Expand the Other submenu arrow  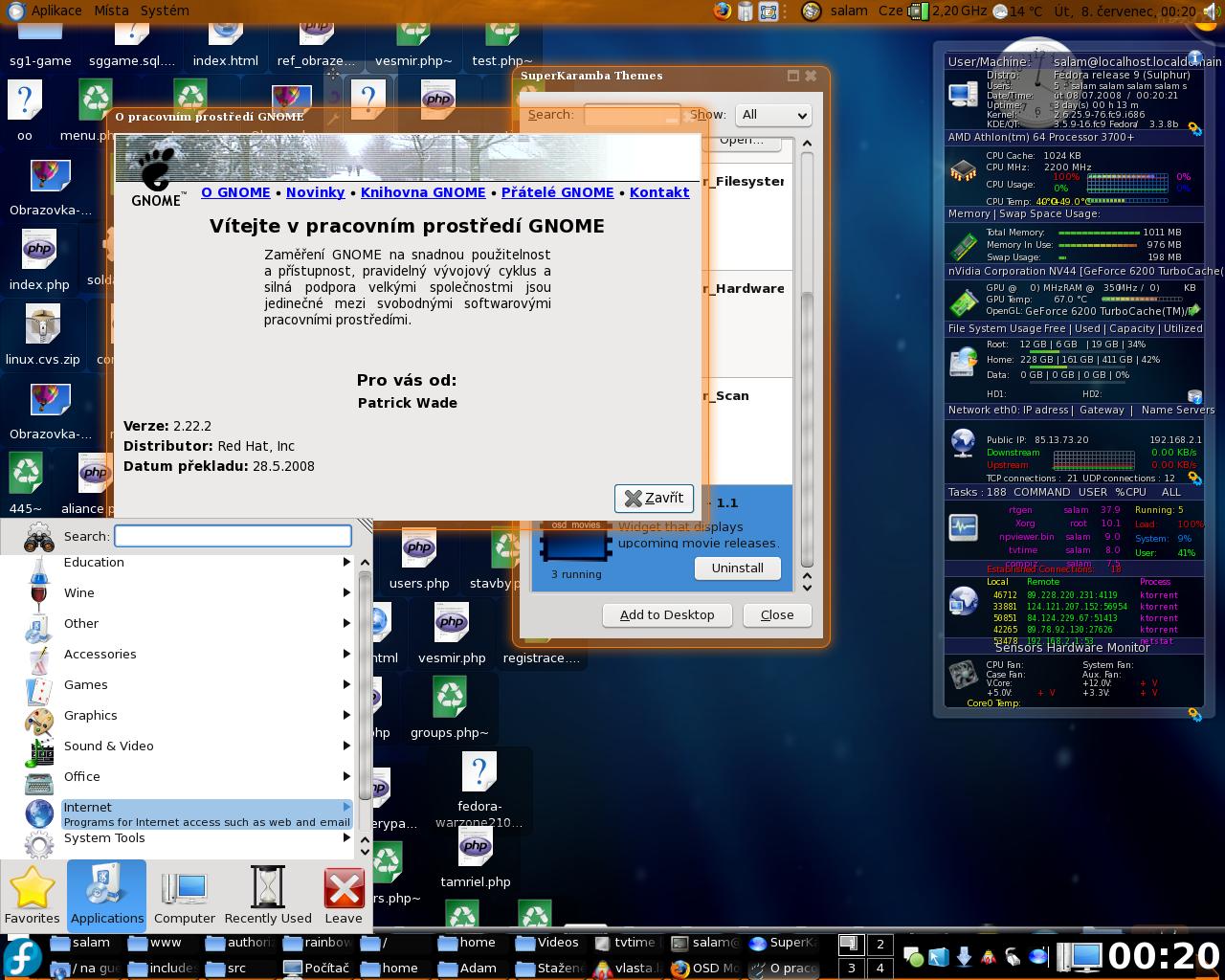(346, 624)
